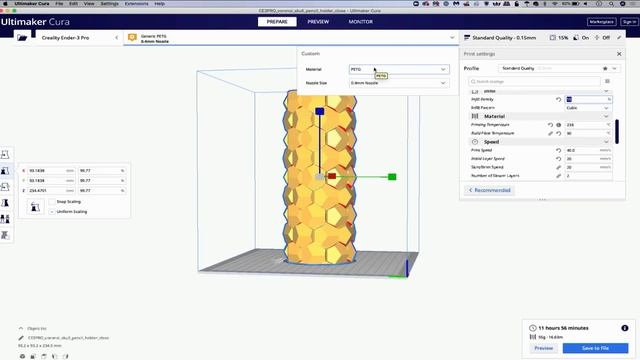Open the Infill Pattern Cubic dropdown

tap(588, 108)
